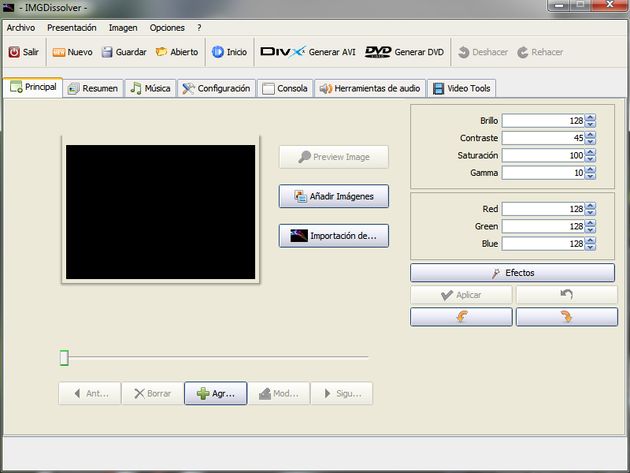The height and width of the screenshot is (473, 630).
Task: Delete image with the Borrar button
Action: (152, 393)
